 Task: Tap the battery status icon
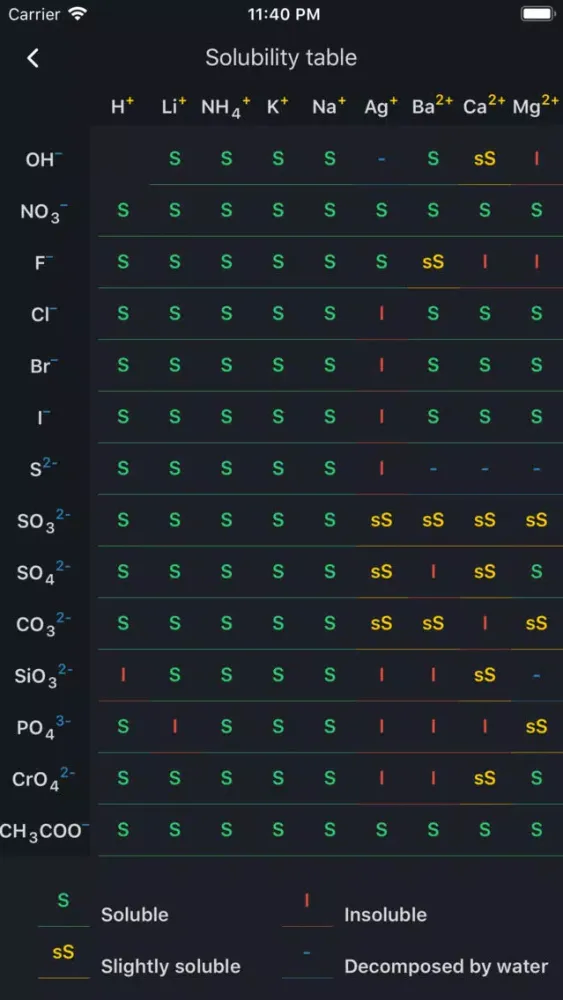538,13
